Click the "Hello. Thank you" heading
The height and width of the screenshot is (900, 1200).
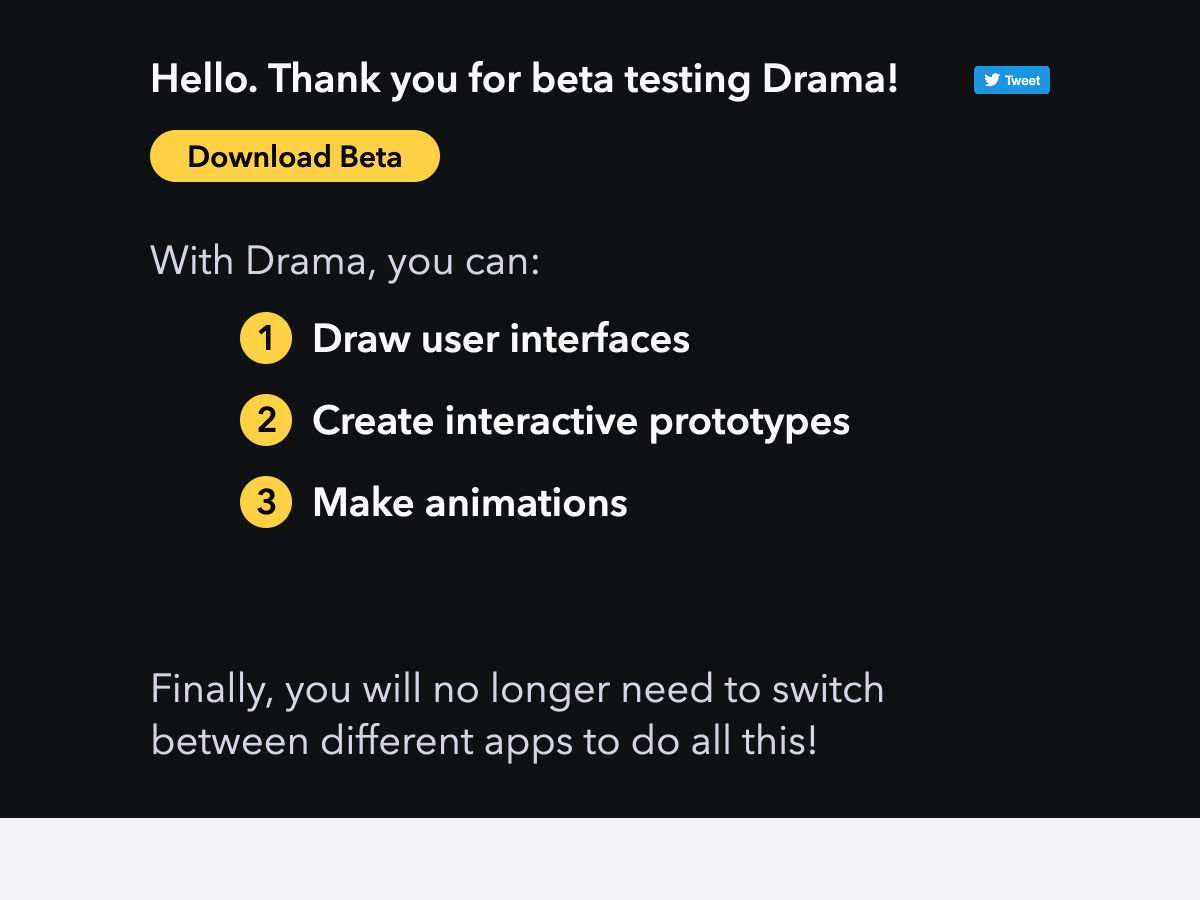tap(524, 79)
